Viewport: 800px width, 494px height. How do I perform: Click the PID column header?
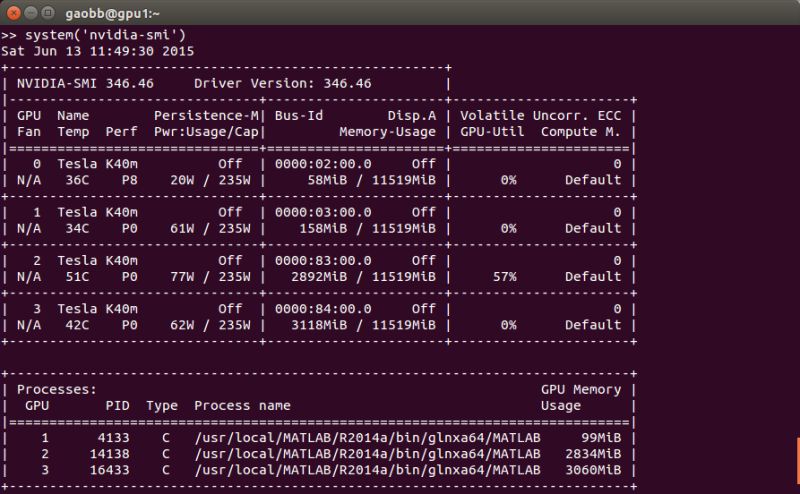point(117,406)
